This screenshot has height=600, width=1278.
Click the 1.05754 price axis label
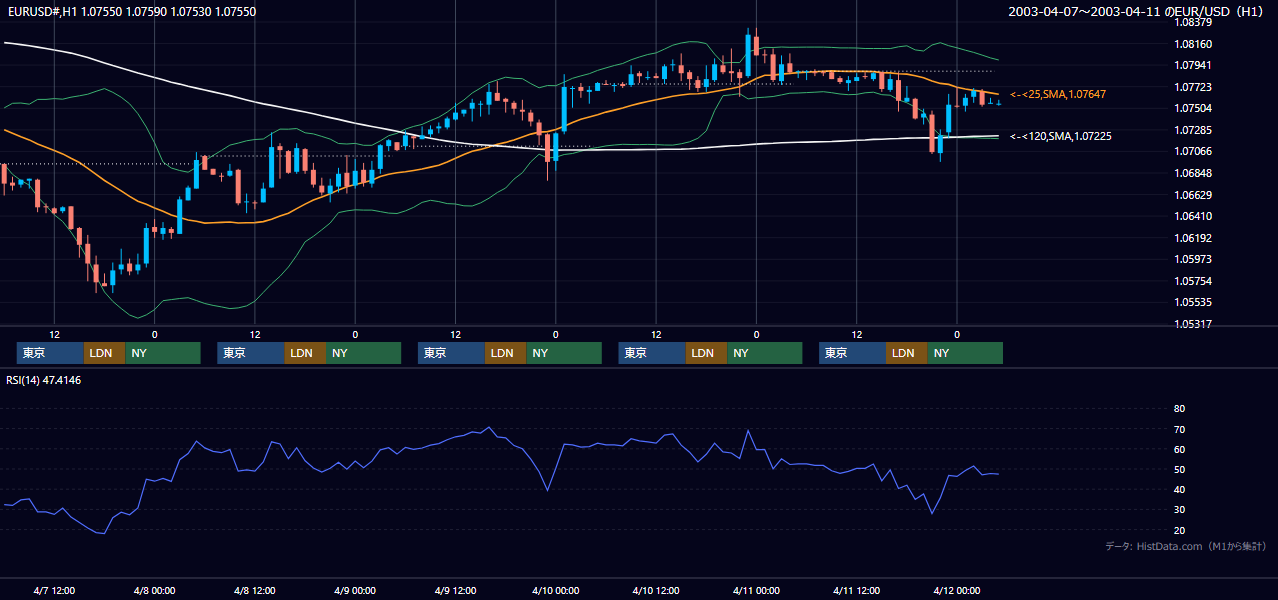[x=1193, y=281]
